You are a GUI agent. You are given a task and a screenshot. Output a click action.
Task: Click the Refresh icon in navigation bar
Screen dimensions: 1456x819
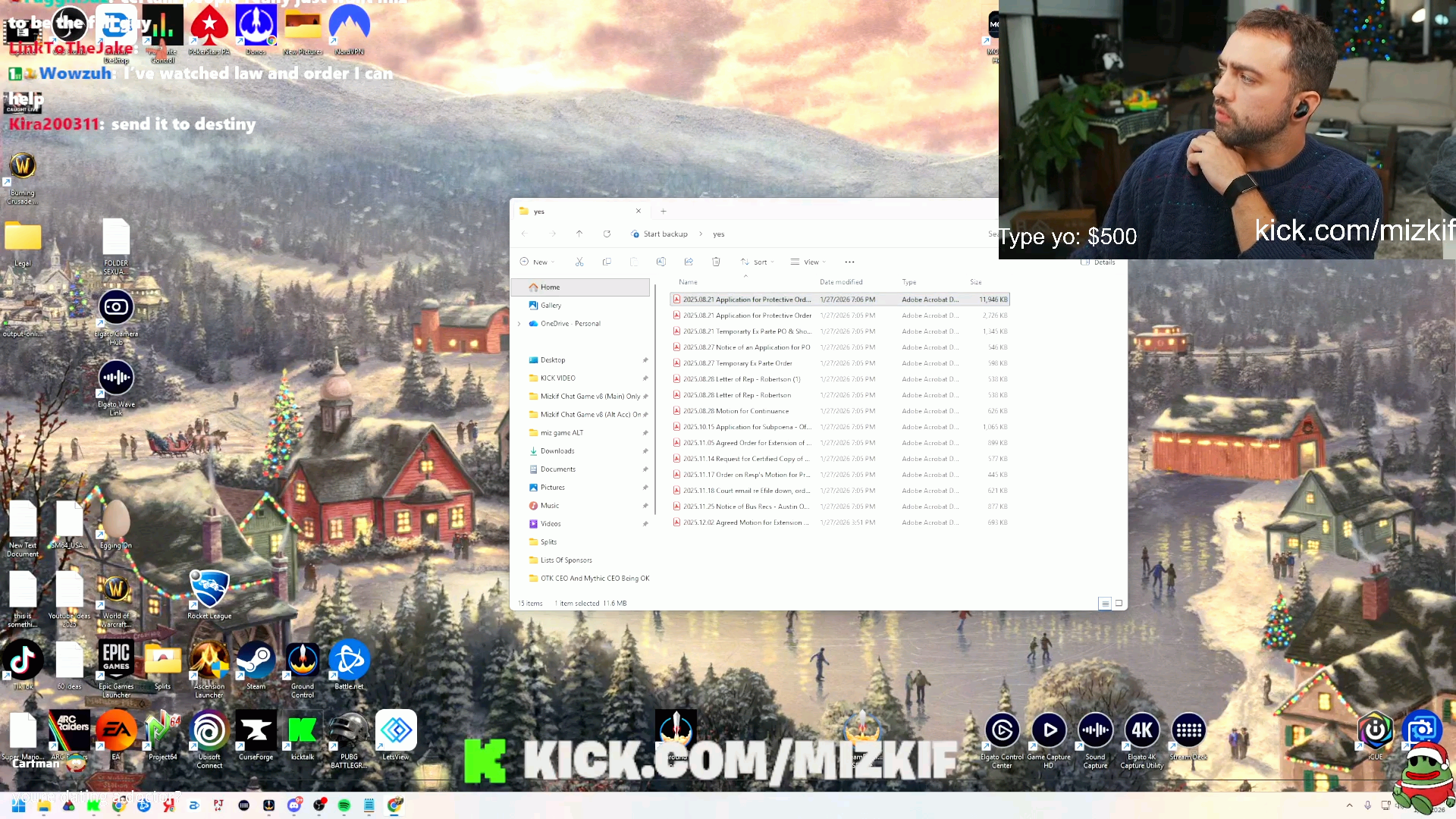pos(607,234)
